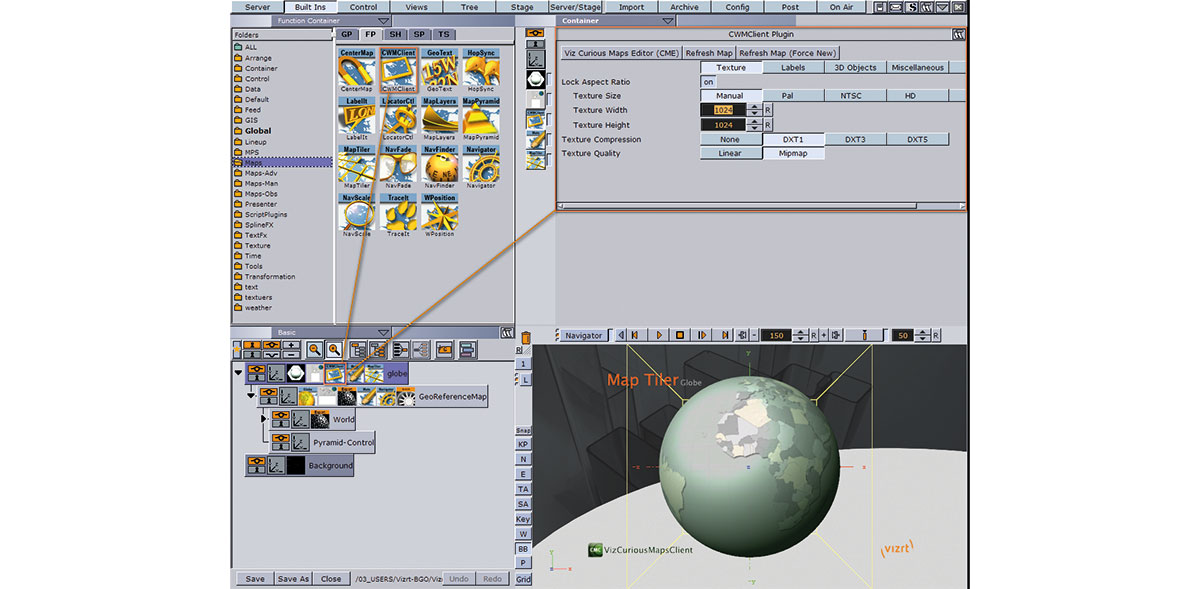
Task: Adjust the Texture Width stepper arrows
Action: point(754,110)
